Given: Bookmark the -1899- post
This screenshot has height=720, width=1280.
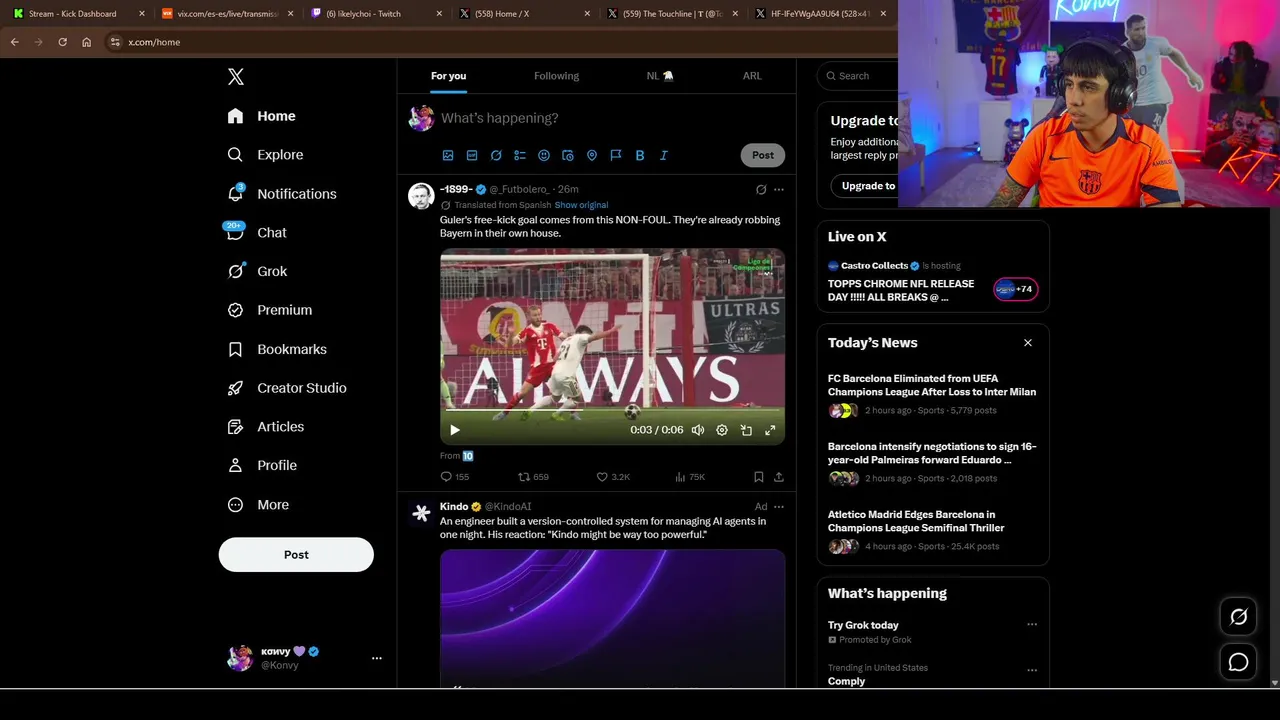Looking at the screenshot, I should [758, 477].
